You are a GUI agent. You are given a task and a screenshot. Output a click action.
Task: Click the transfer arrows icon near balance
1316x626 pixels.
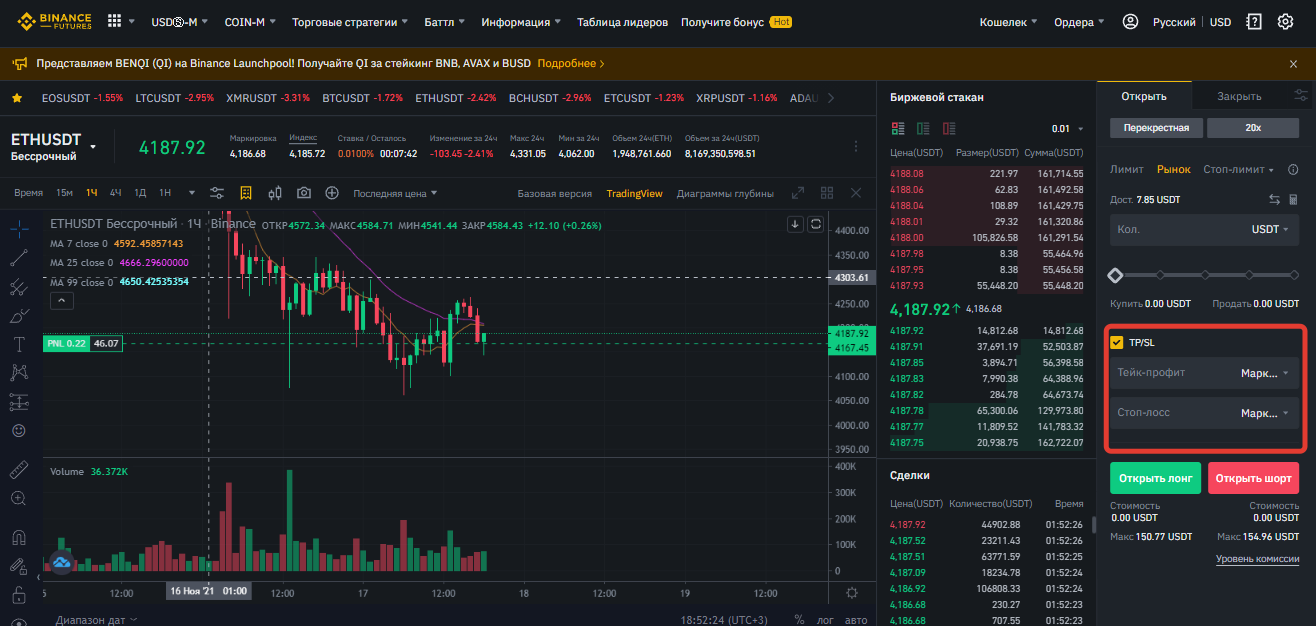(x=1274, y=200)
